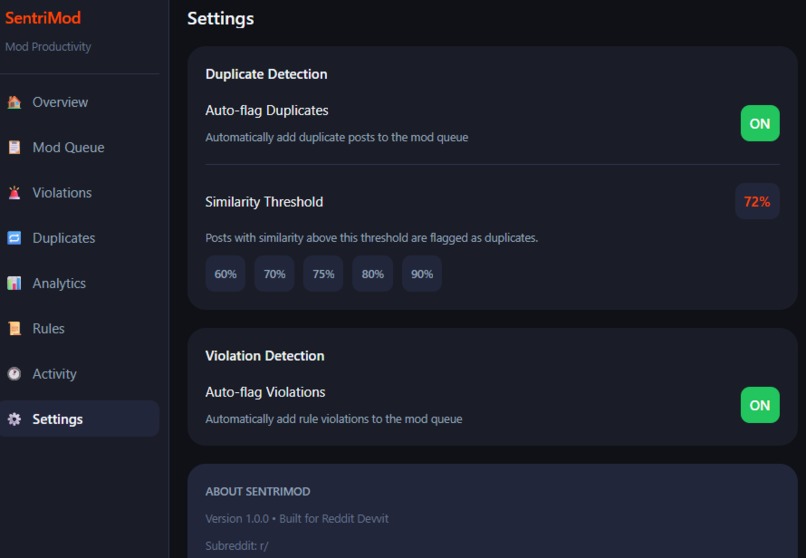Click the ABOUT SENTRIMOD heading
Image resolution: width=806 pixels, height=558 pixels.
pos(258,491)
